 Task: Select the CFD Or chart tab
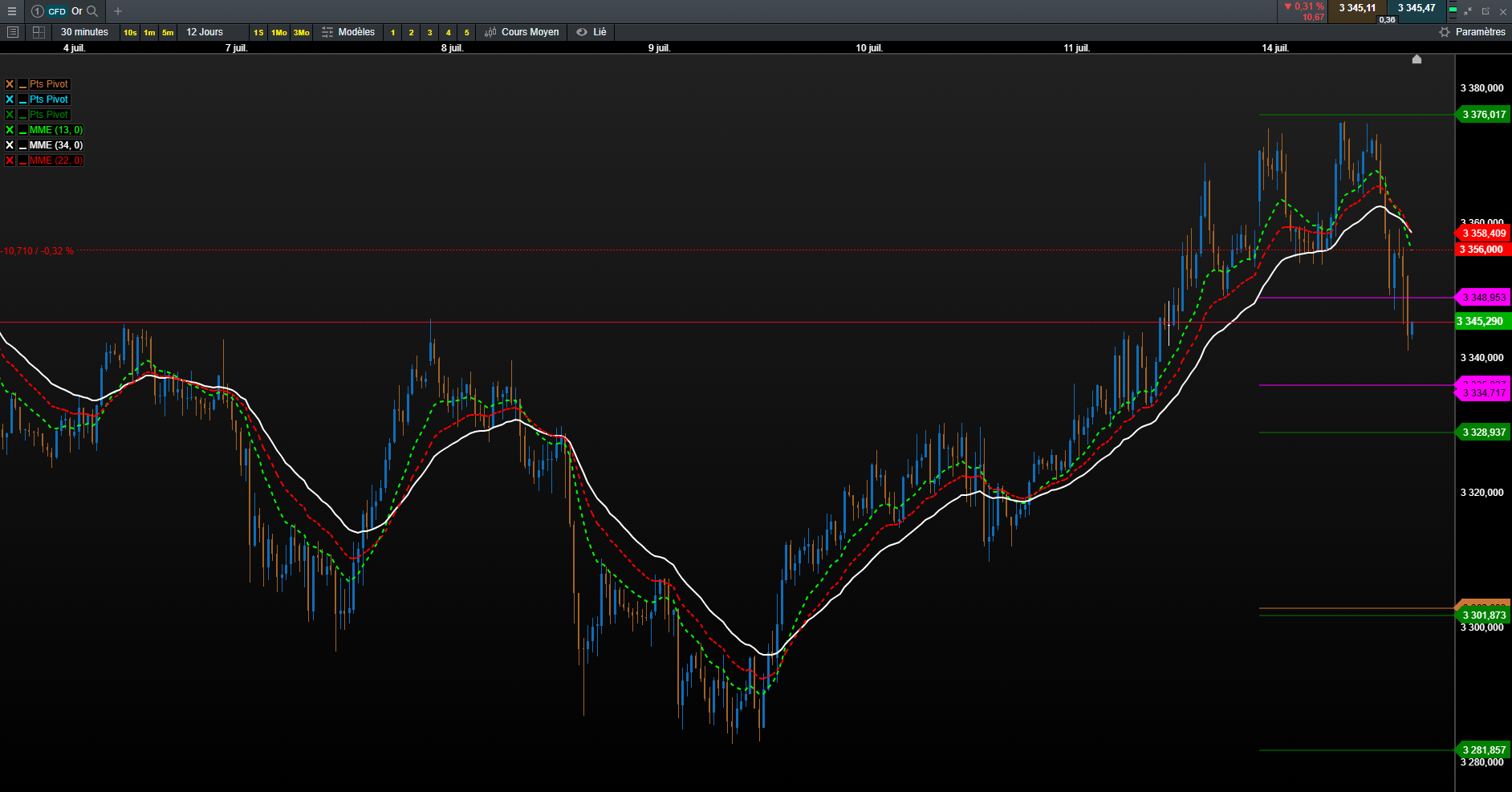(64, 11)
